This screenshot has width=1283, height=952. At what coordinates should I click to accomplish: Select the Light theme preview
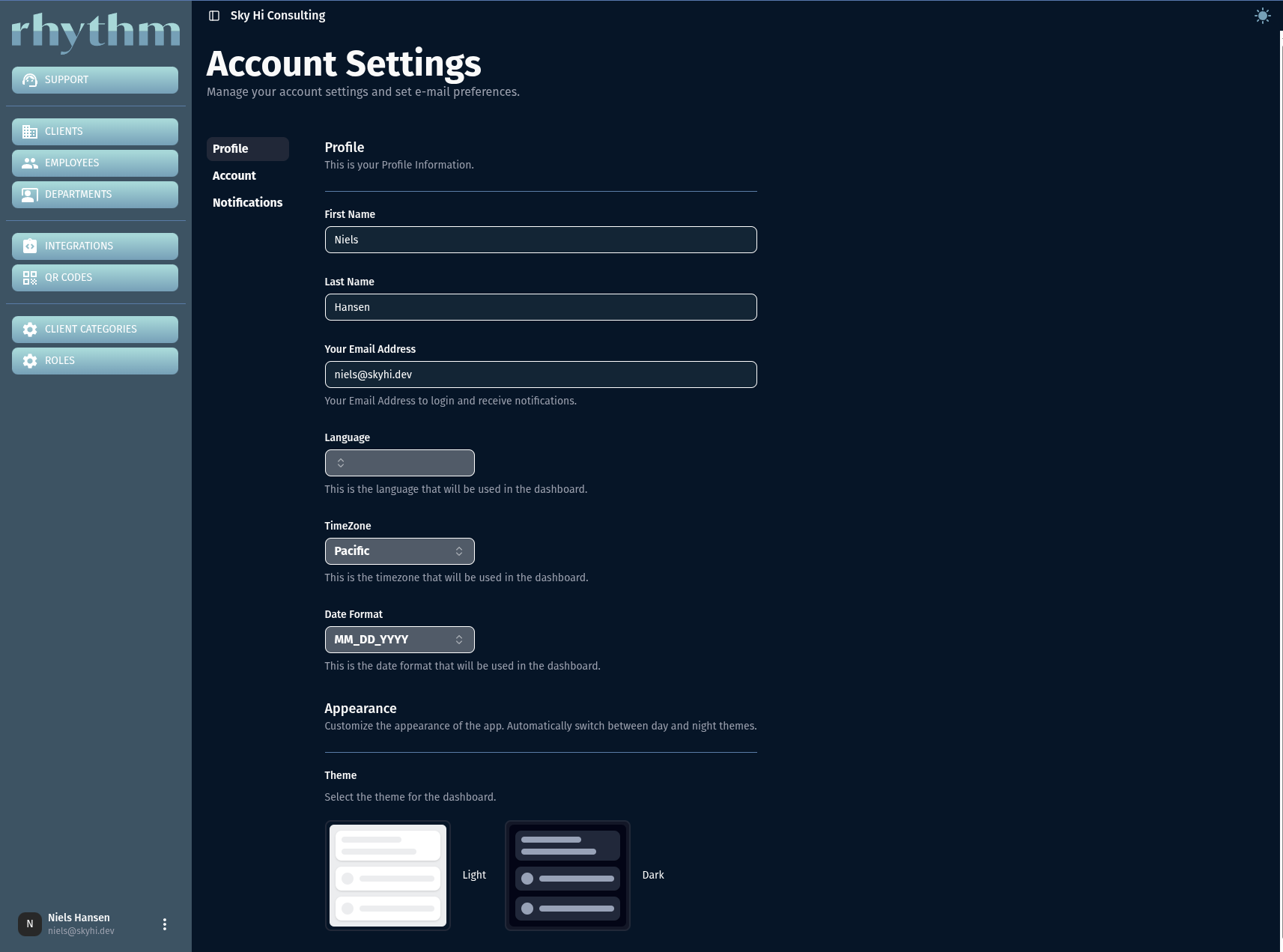point(388,875)
